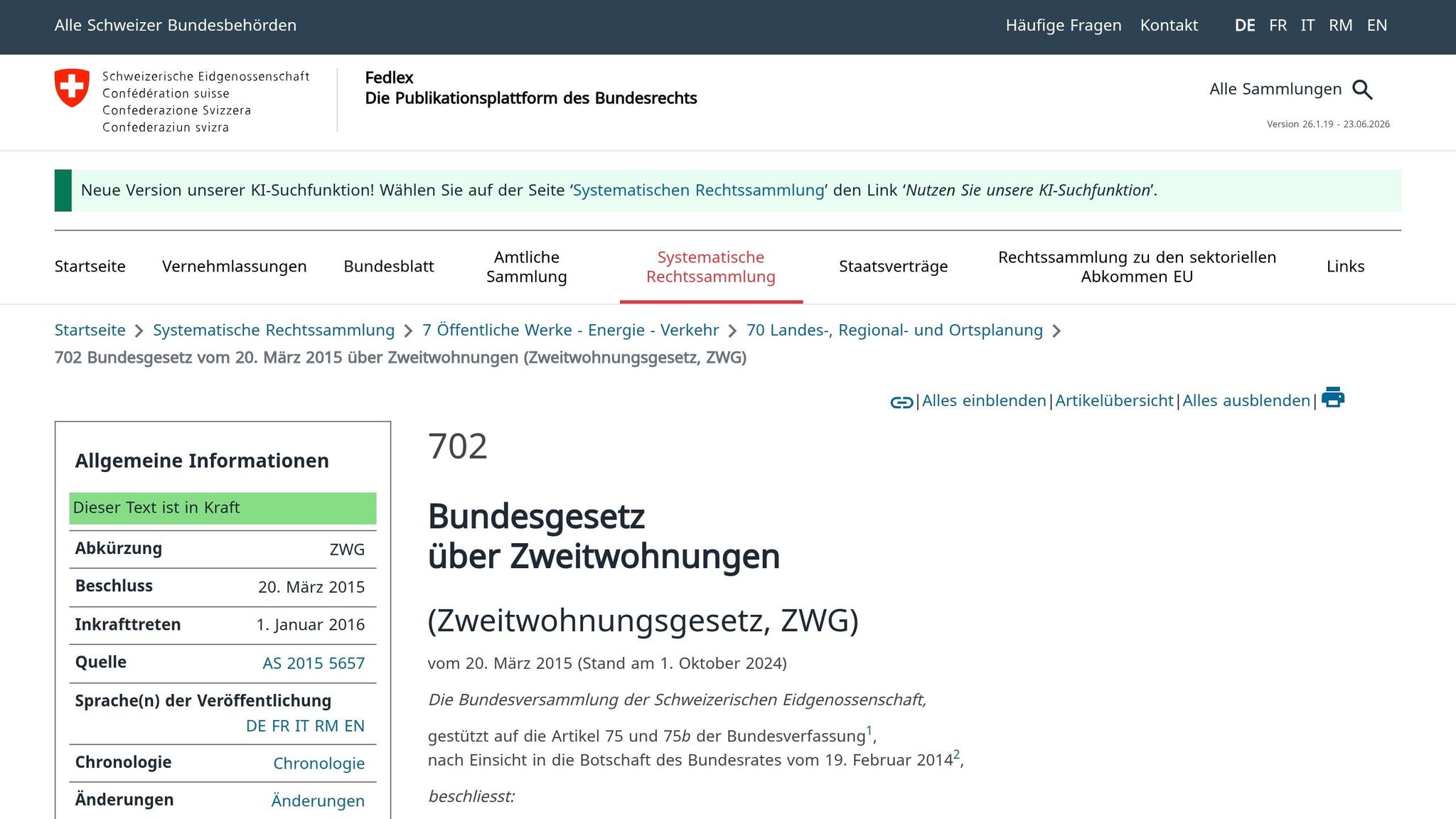Open the Amtliche Sammlung tab
Screen dimensions: 1456x819
click(x=527, y=267)
